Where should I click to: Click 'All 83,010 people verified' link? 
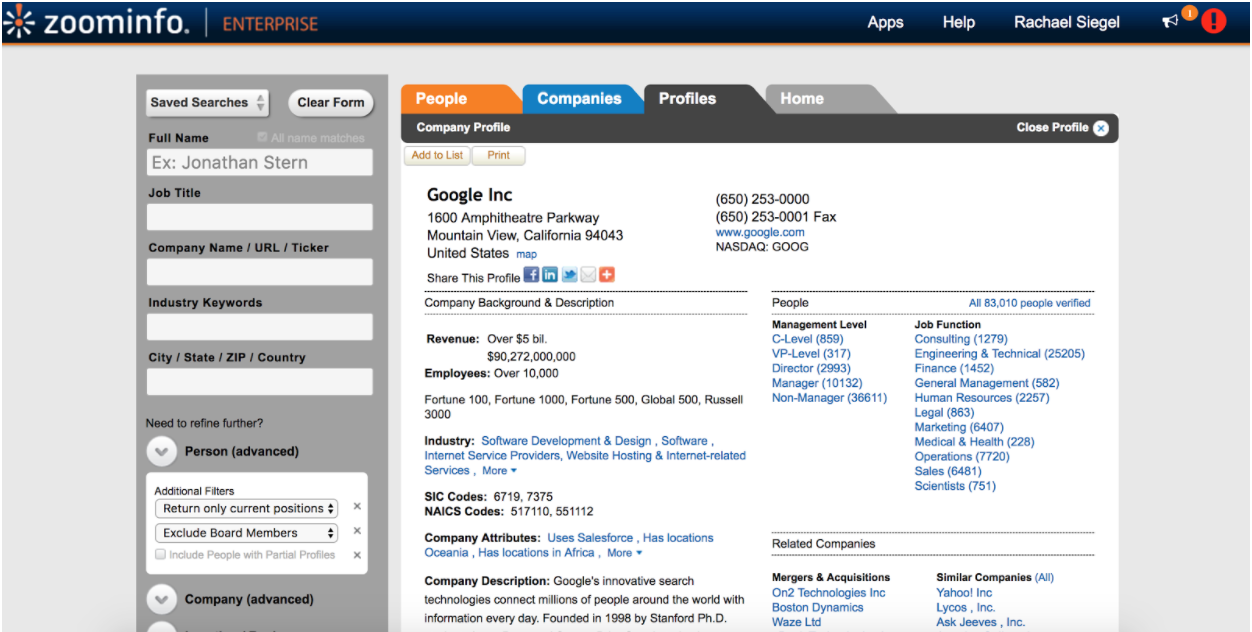click(1030, 303)
